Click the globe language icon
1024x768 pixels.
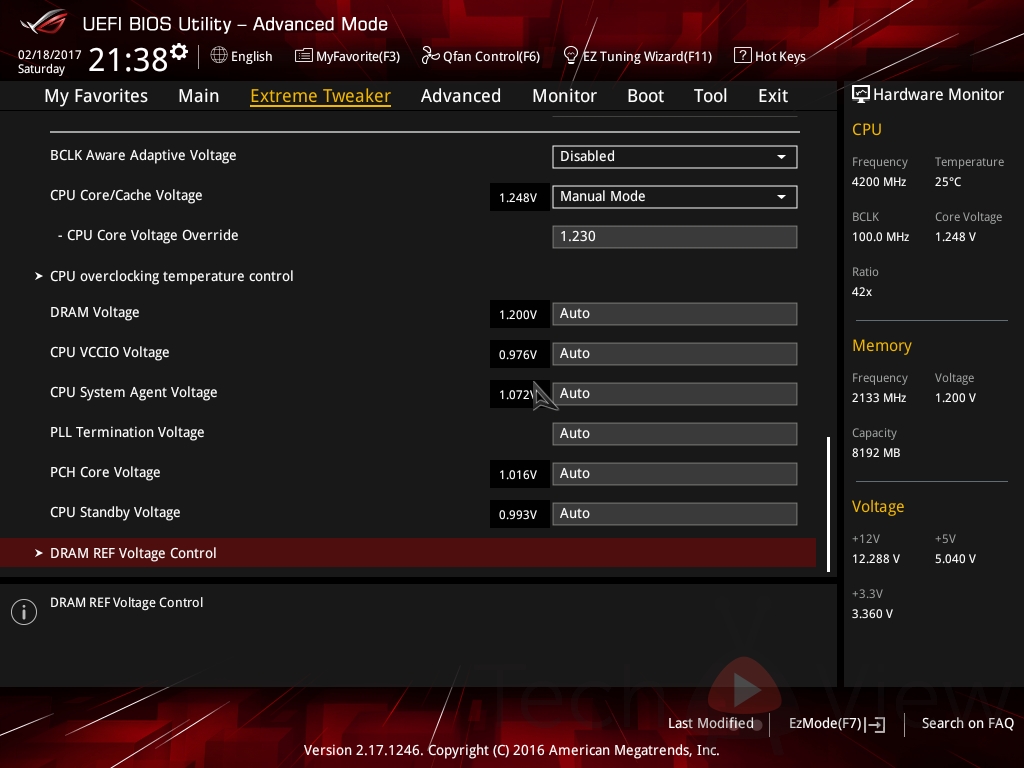pyautogui.click(x=219, y=56)
